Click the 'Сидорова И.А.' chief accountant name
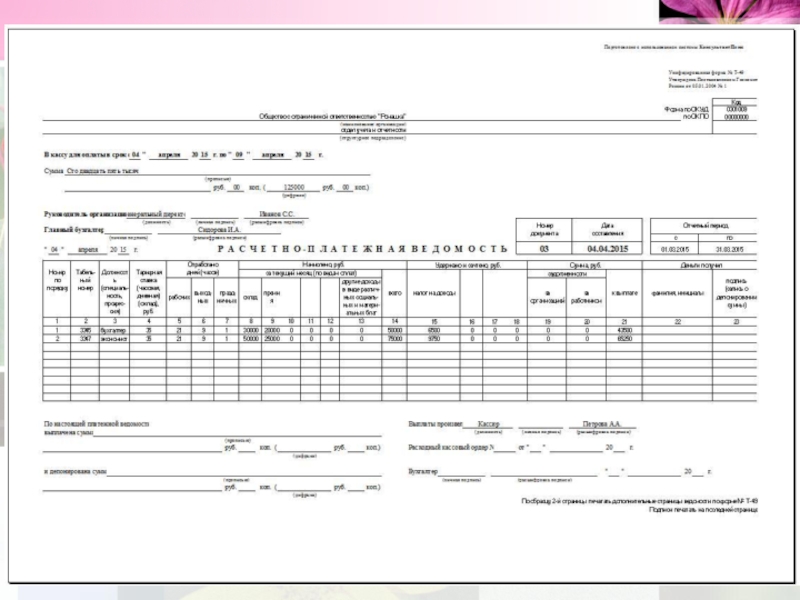Image resolution: width=800 pixels, height=600 pixels. point(219,229)
